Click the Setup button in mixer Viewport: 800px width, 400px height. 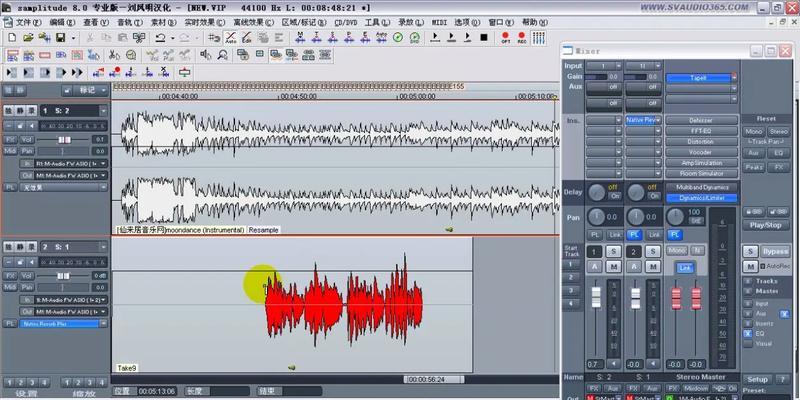pyautogui.click(x=757, y=380)
